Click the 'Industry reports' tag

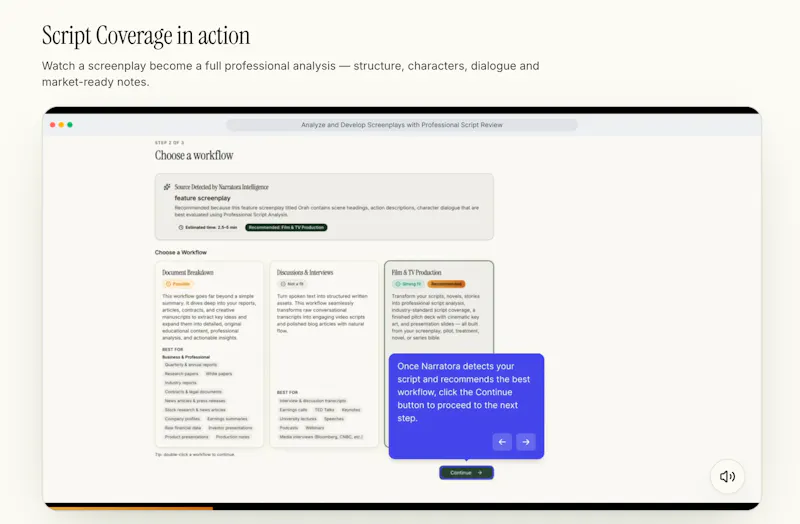(181, 383)
